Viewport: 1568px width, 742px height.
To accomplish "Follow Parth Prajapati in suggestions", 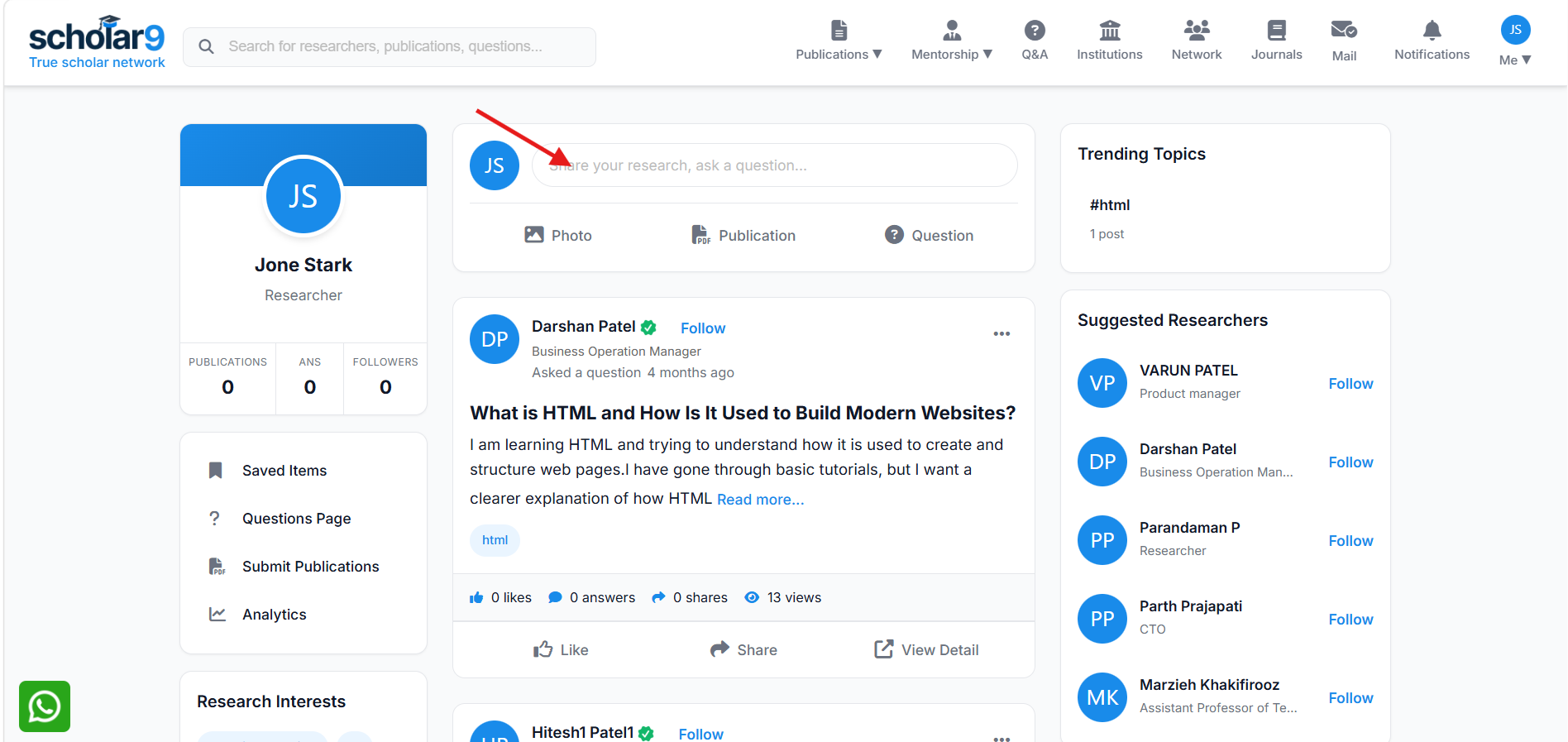I will [x=1350, y=620].
